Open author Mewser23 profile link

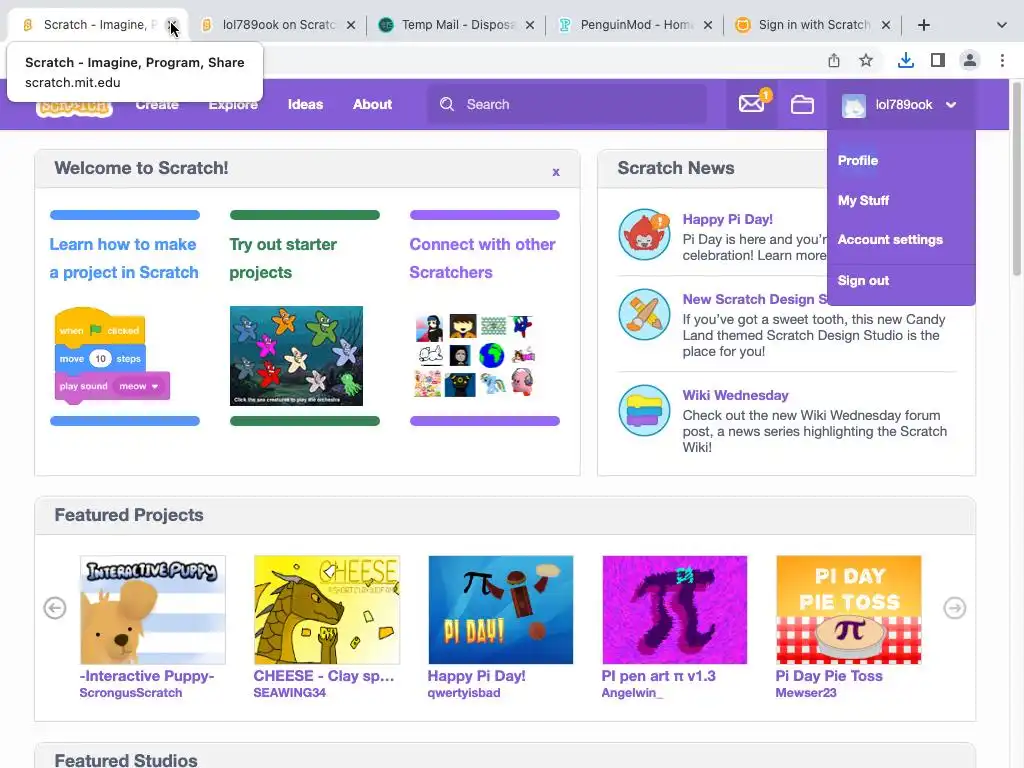click(806, 693)
